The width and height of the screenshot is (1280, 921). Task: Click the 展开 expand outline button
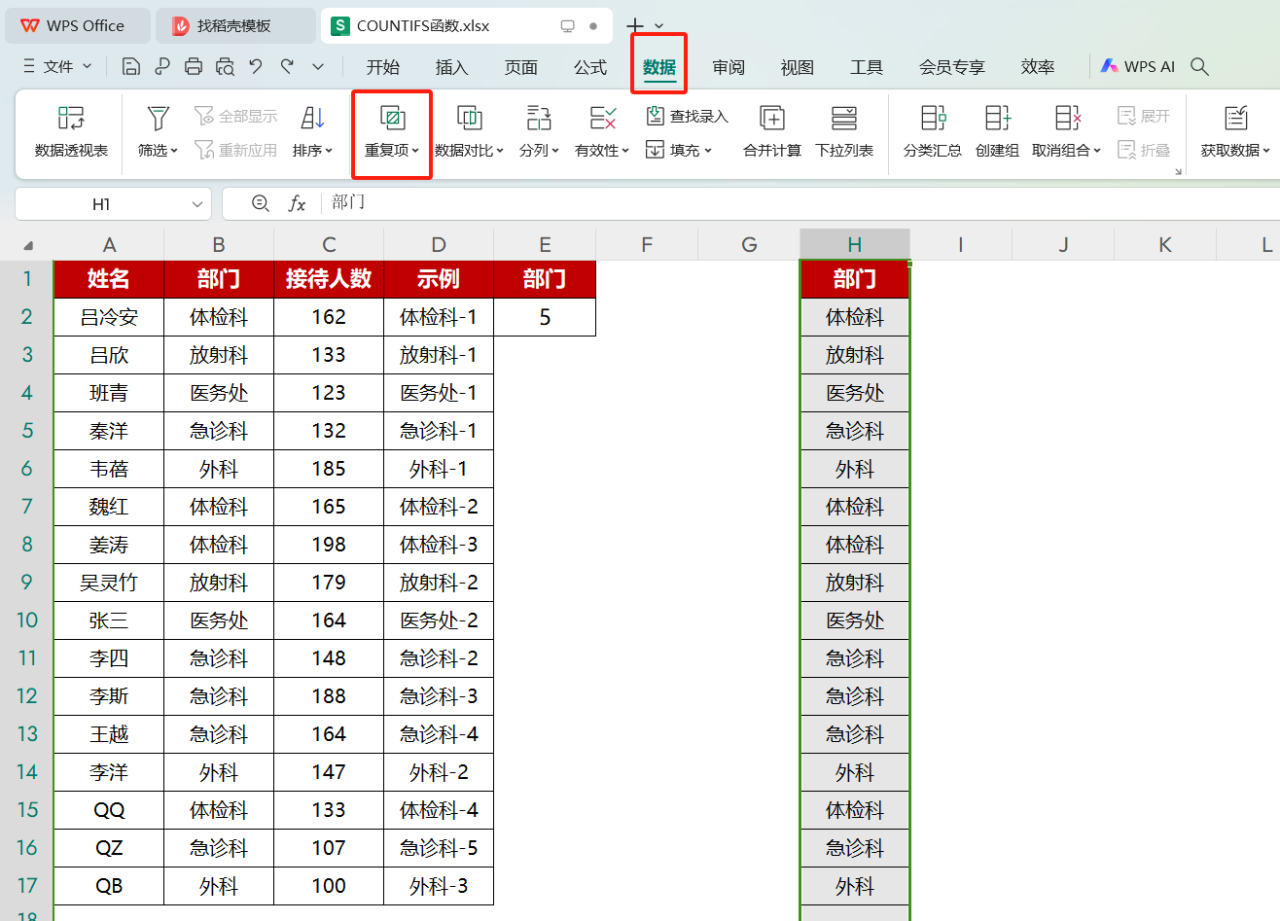(x=1143, y=117)
